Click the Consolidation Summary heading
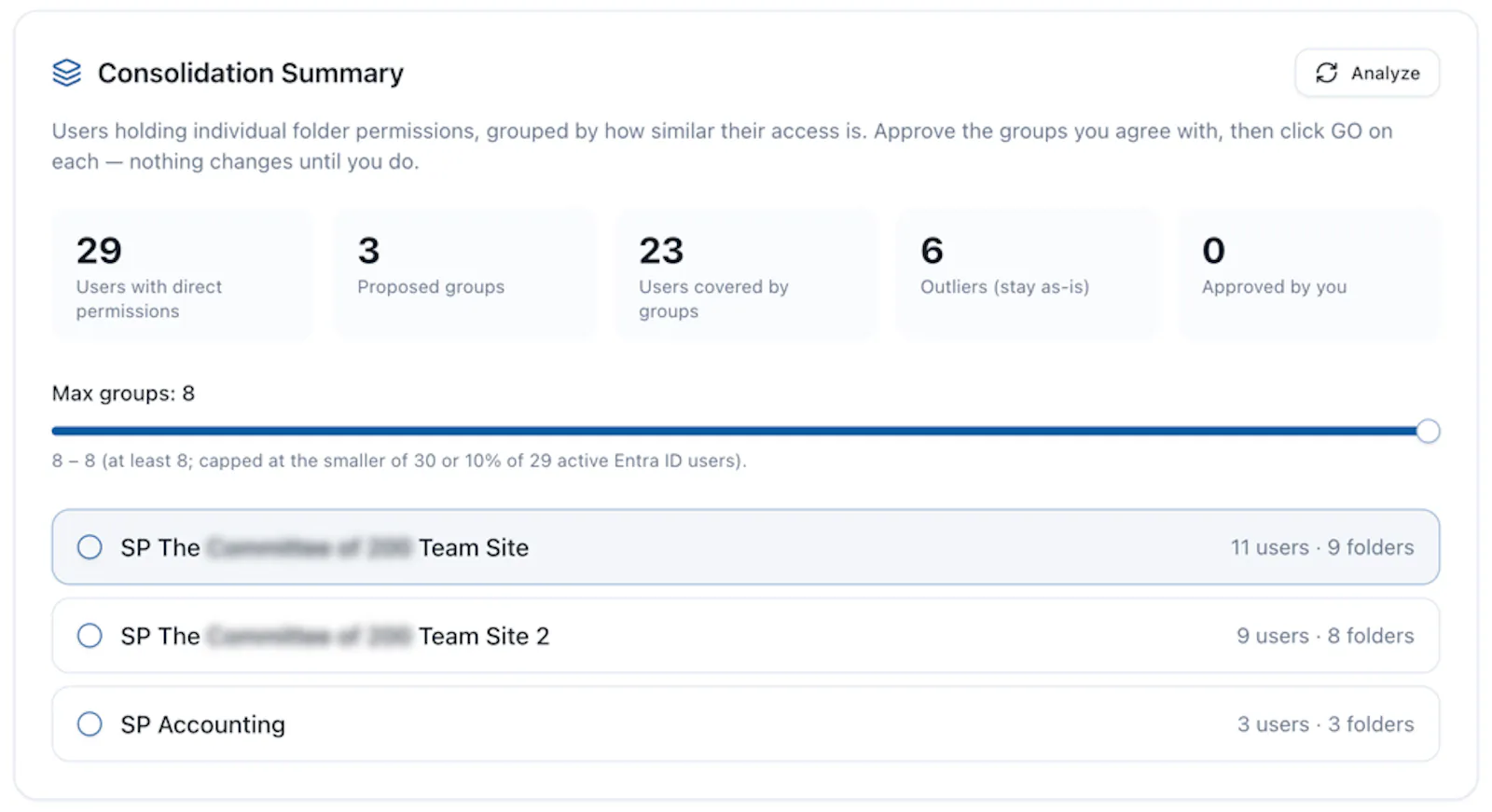This screenshot has width=1492, height=812. pyautogui.click(x=251, y=73)
